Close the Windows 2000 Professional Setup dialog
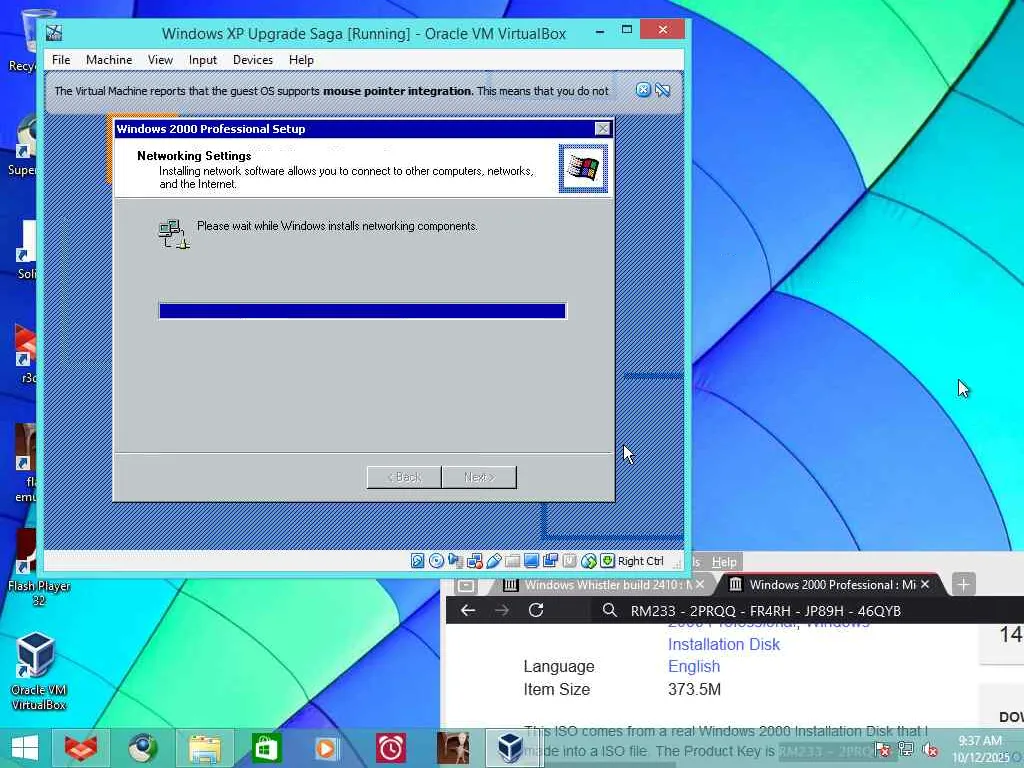 point(603,129)
